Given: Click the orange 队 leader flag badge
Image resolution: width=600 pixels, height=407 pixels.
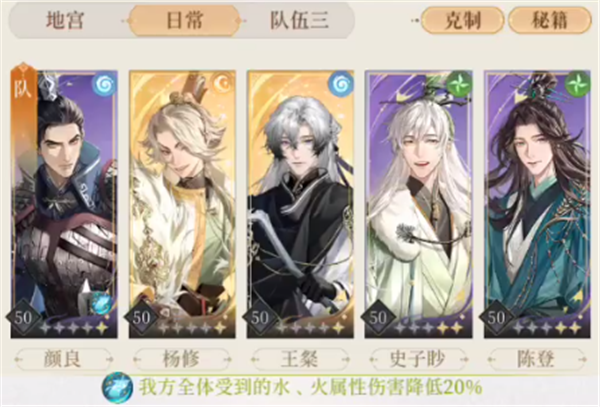Looking at the screenshot, I should coord(24,87).
